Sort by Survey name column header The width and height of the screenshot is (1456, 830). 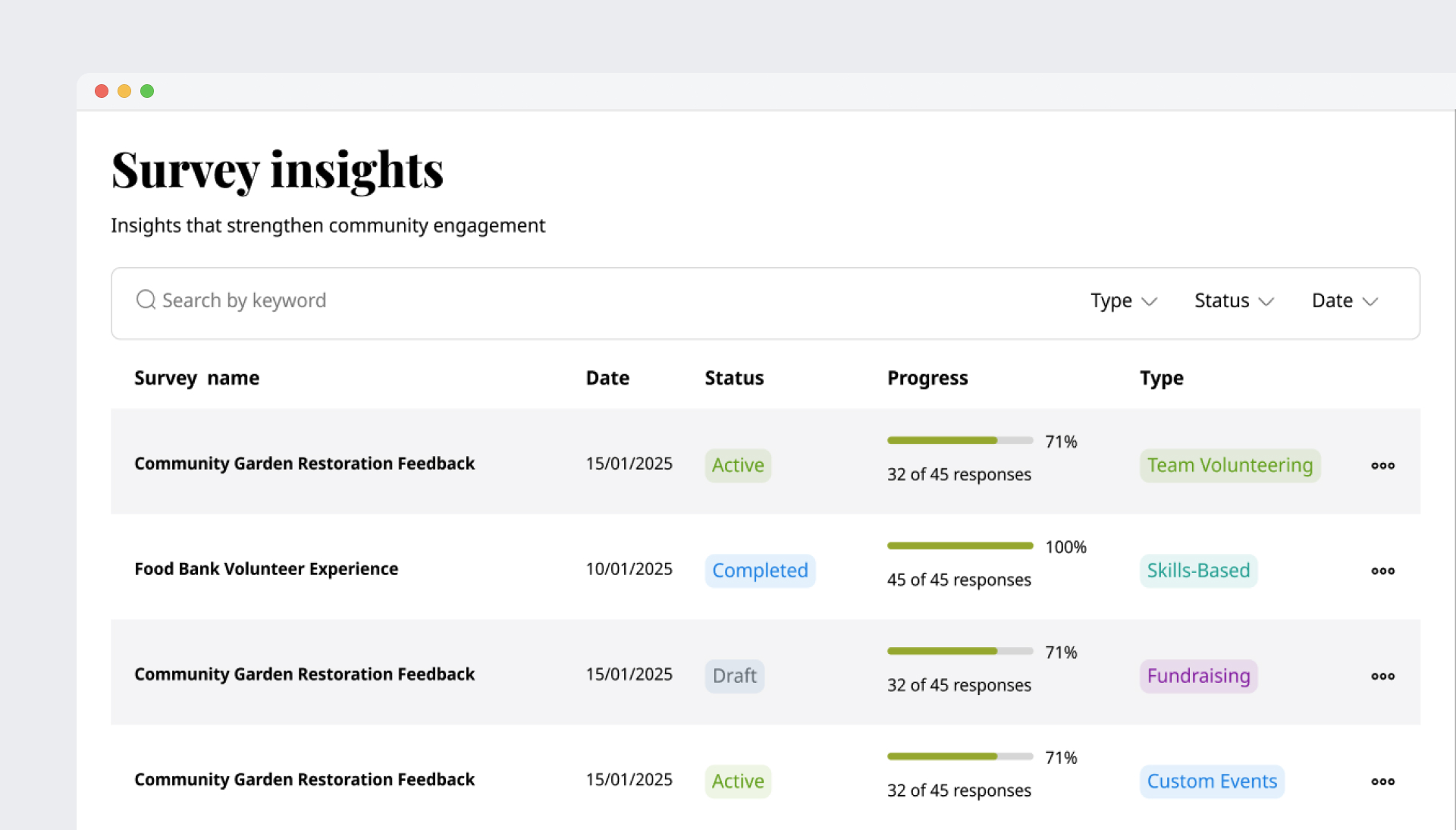tap(196, 378)
